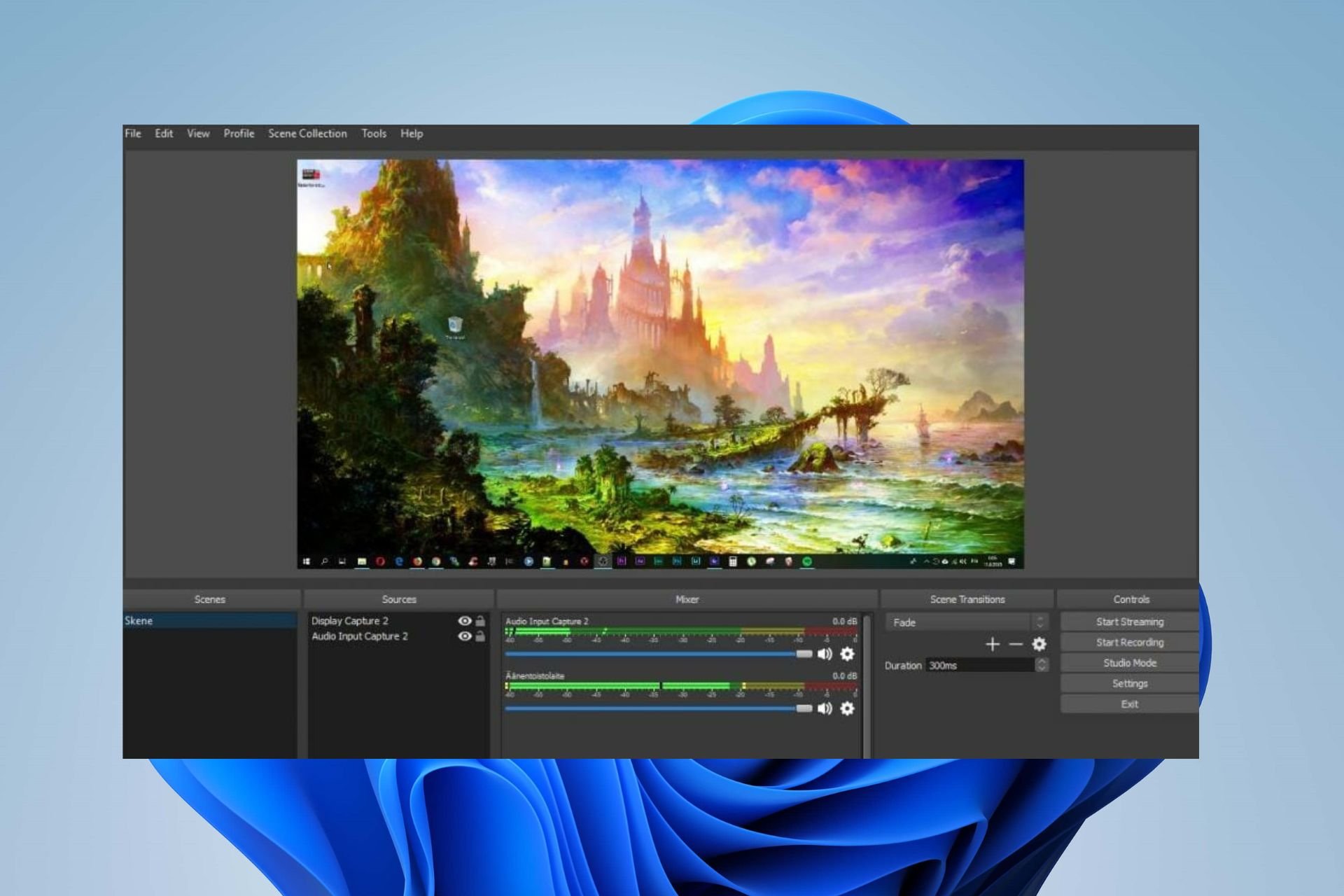The width and height of the screenshot is (1344, 896).
Task: Hide the Audio Input Capture 2 source eye
Action: tap(464, 636)
